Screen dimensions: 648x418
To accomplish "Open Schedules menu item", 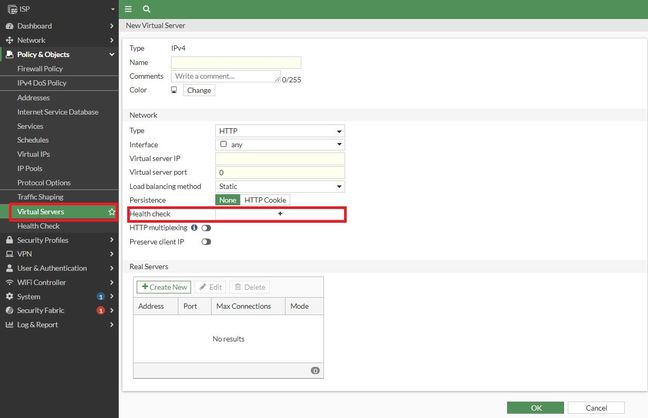I will (x=33, y=140).
